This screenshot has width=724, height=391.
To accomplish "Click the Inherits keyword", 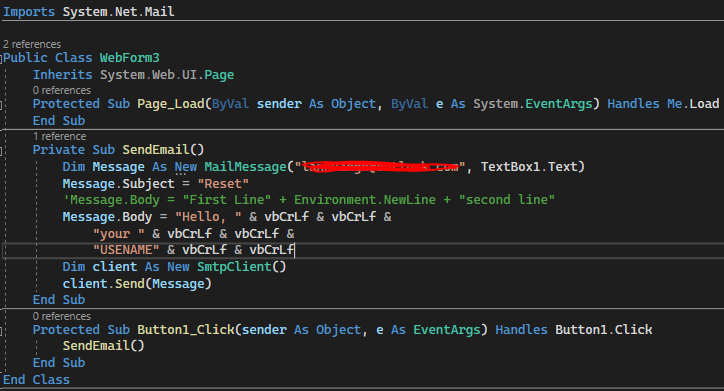I will pyautogui.click(x=62, y=75).
